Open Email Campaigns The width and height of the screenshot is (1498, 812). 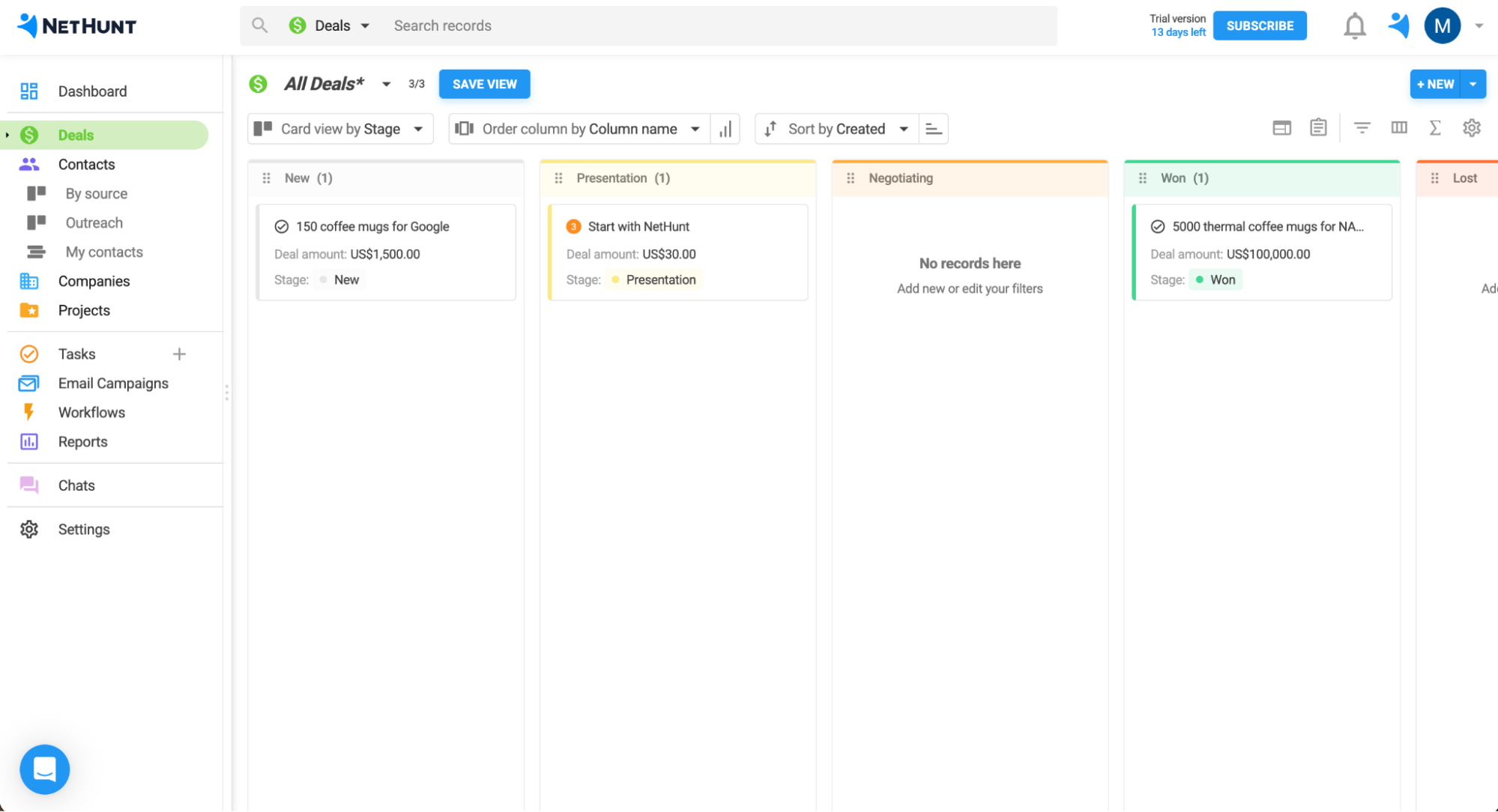(113, 383)
